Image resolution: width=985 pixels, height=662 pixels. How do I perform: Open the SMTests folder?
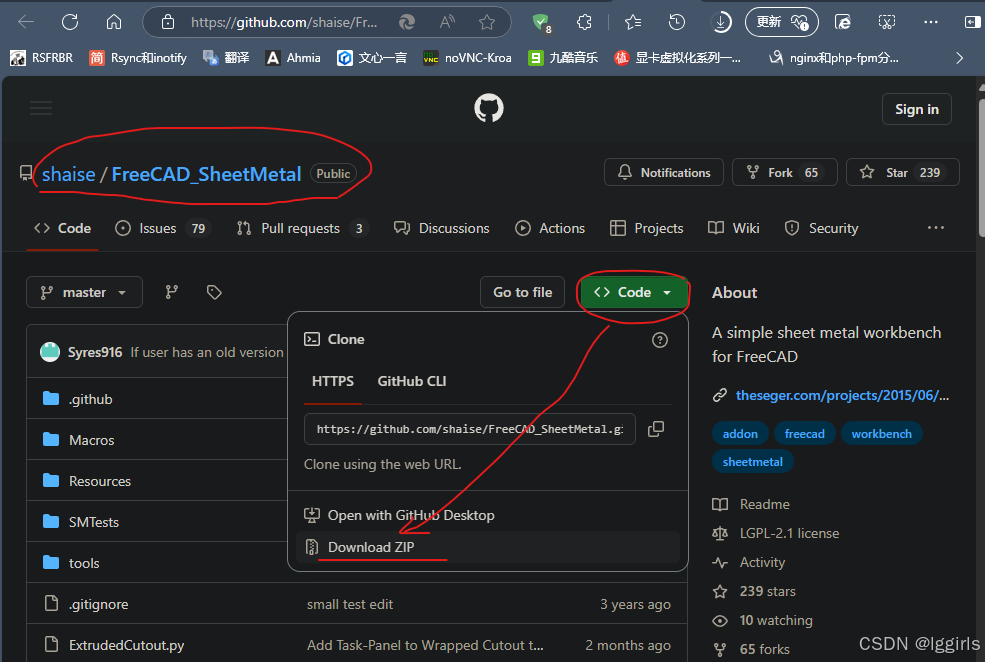(94, 522)
